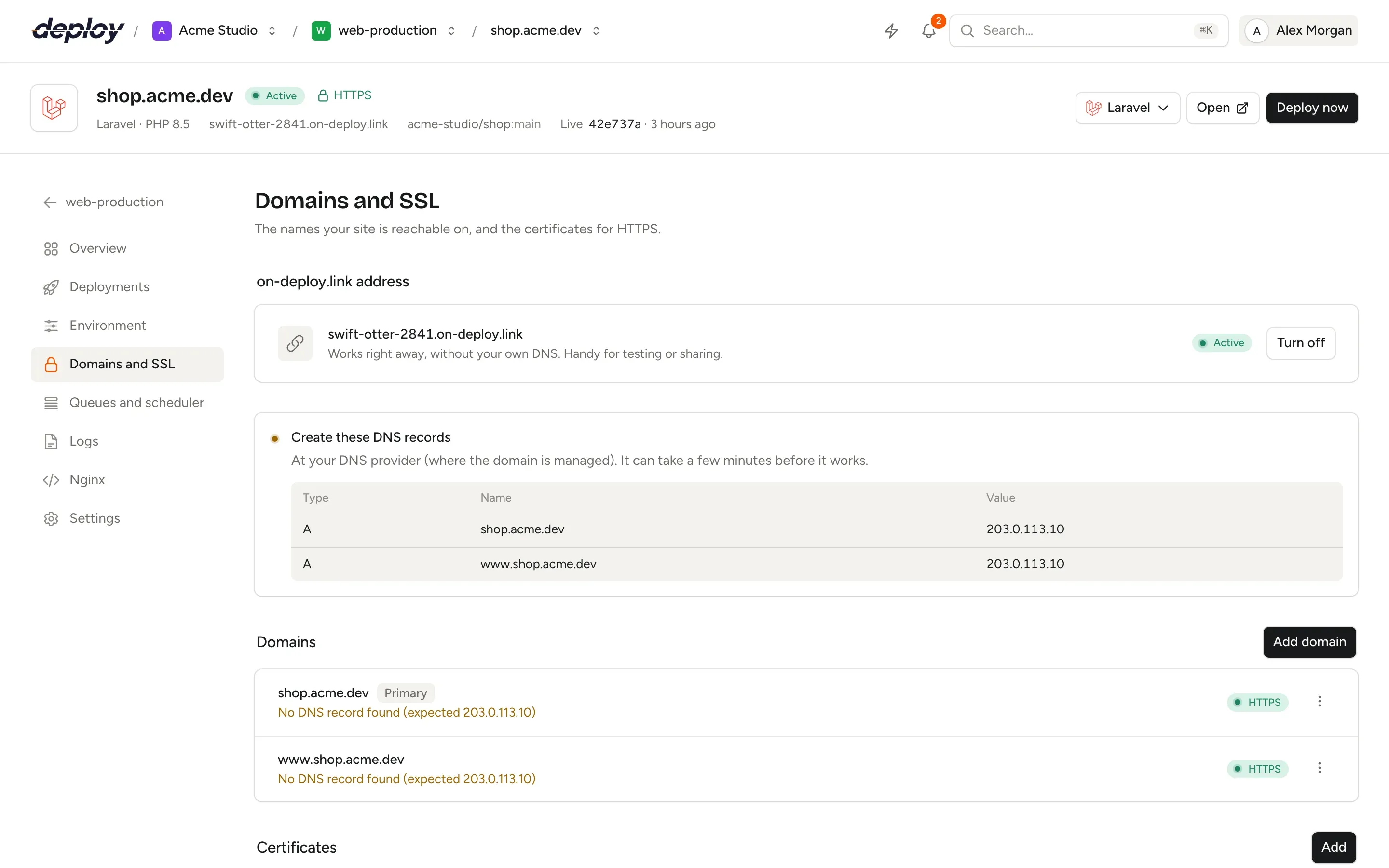Open Deployments in the sidebar

(x=127, y=287)
